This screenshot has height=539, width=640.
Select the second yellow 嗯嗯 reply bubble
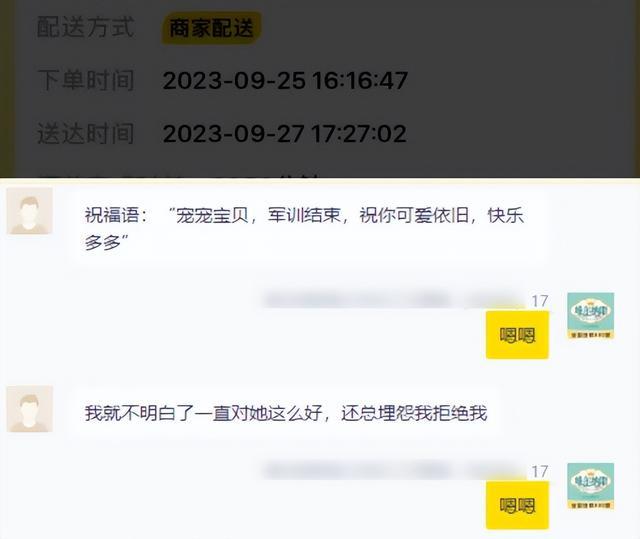tap(517, 506)
